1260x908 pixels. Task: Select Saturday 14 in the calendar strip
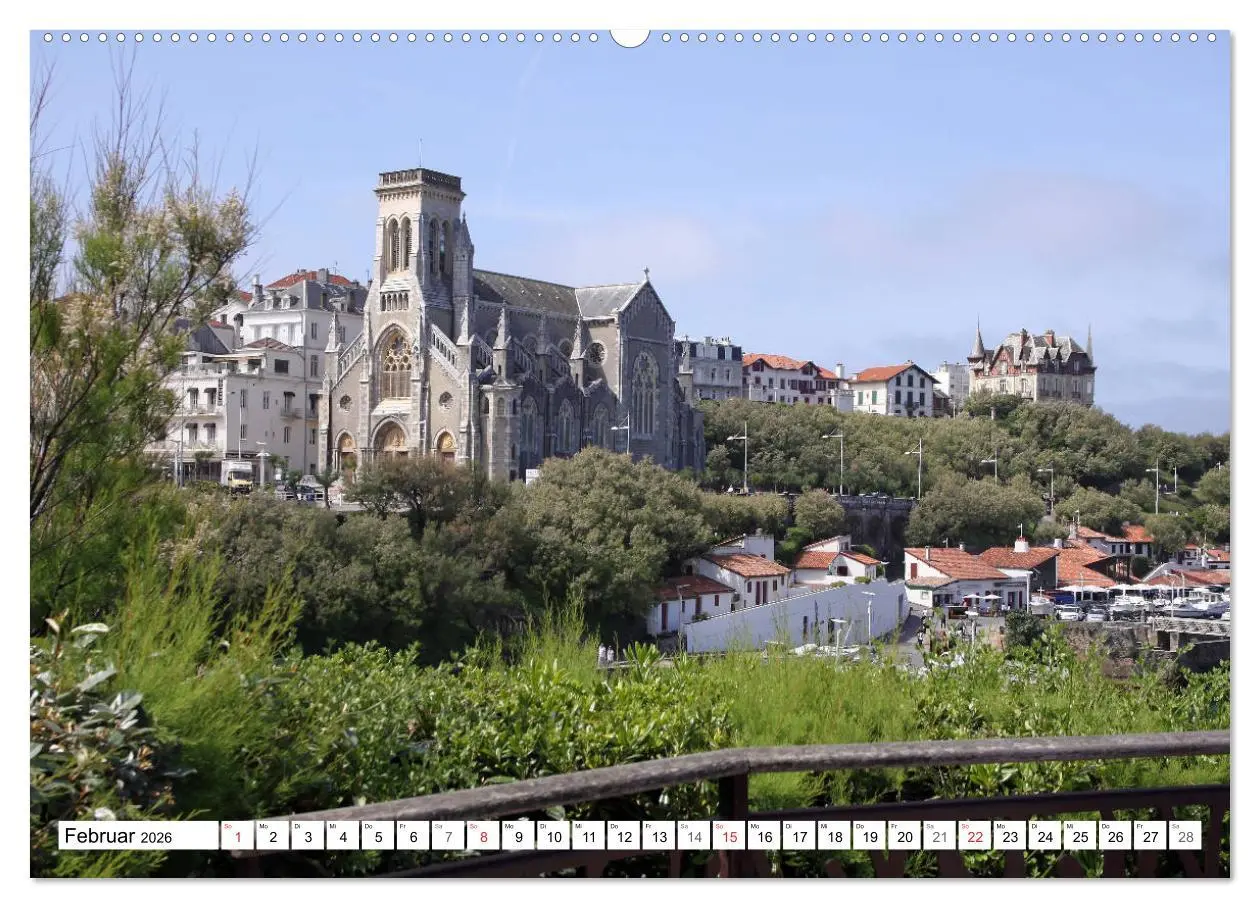coord(693,836)
